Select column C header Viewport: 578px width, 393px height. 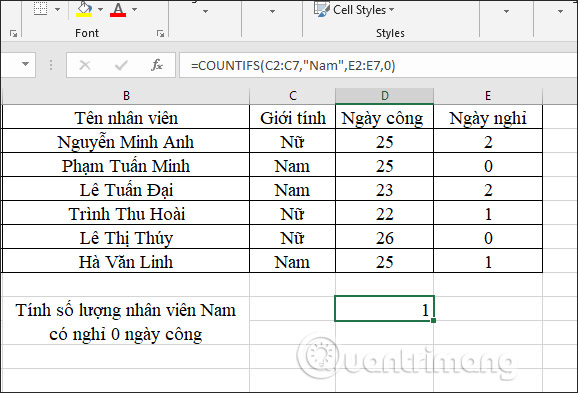point(293,96)
